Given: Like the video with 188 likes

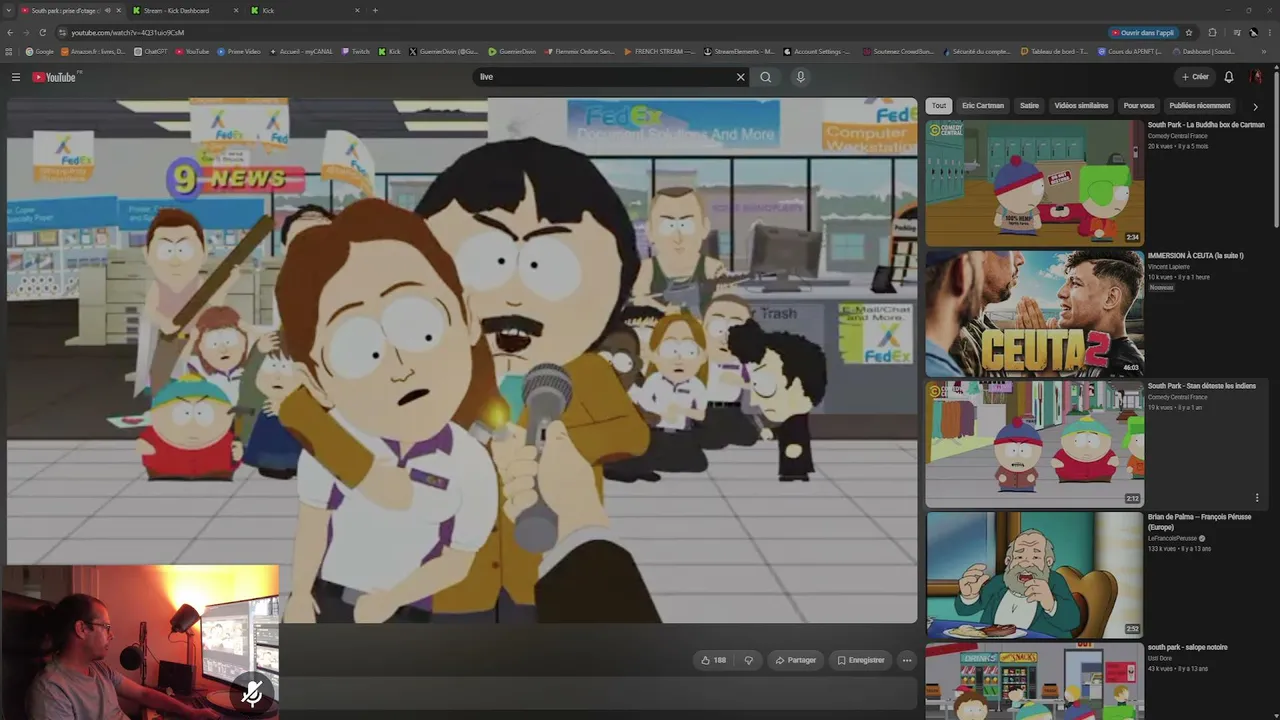Looking at the screenshot, I should pos(714,660).
